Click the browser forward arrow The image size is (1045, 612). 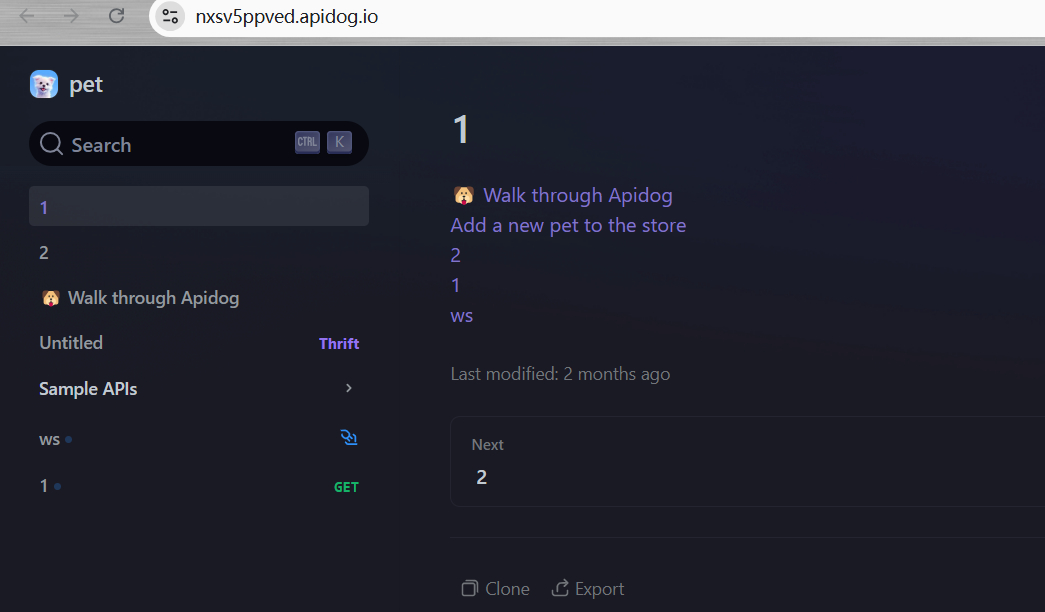71,15
